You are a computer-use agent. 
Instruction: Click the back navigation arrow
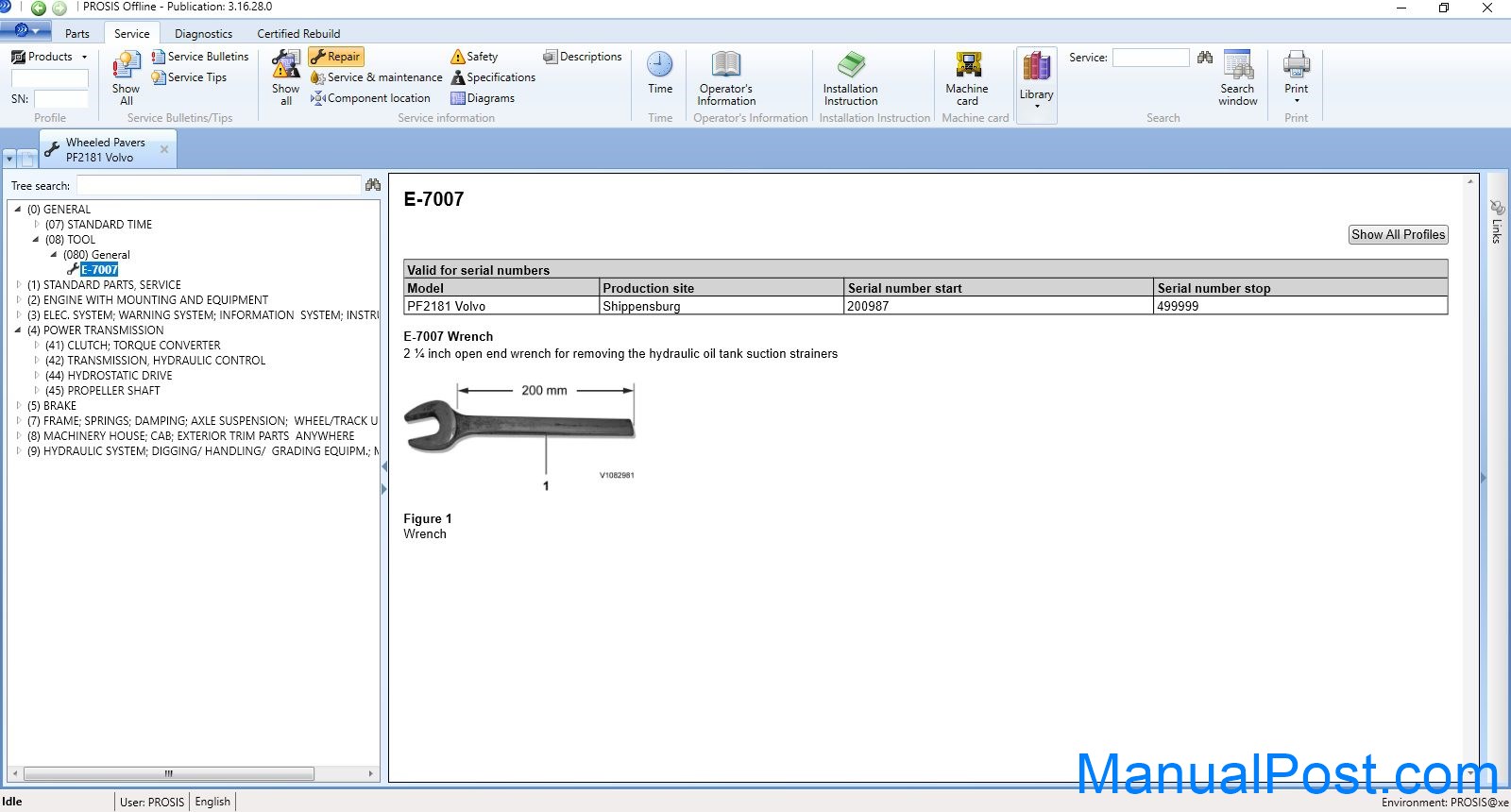[38, 8]
